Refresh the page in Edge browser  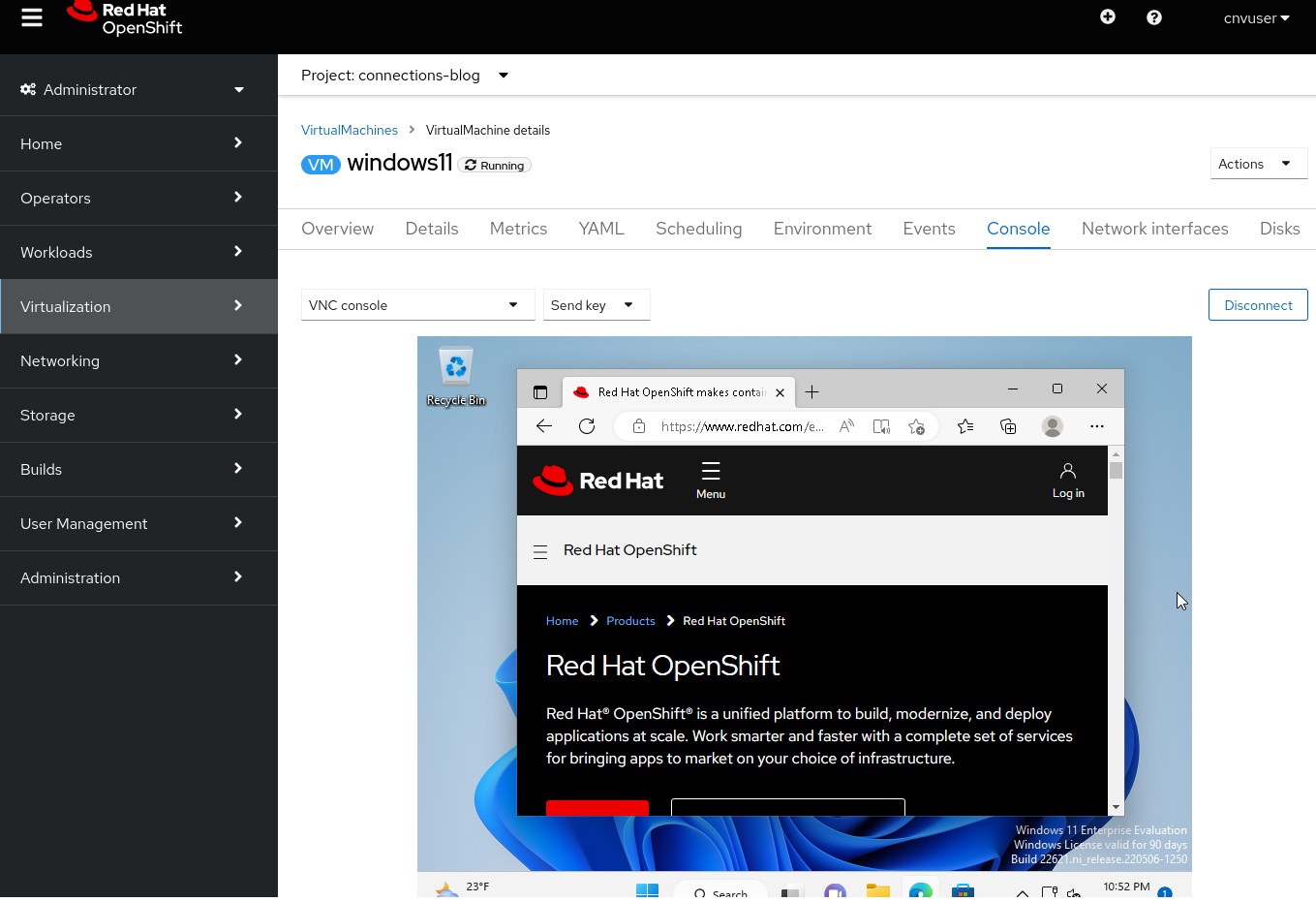click(x=587, y=426)
